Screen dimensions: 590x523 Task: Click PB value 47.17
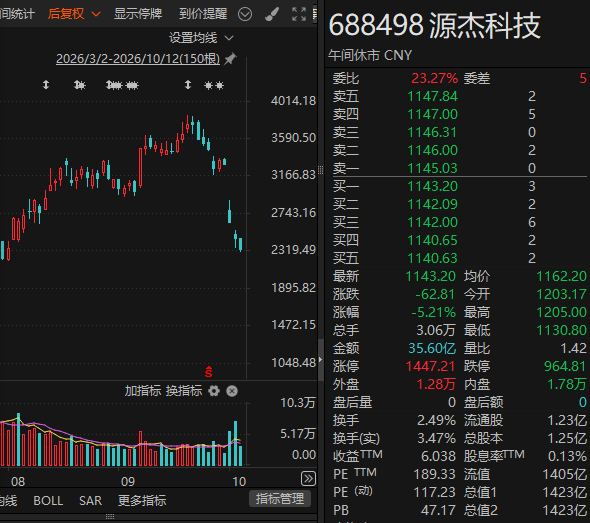point(438,511)
